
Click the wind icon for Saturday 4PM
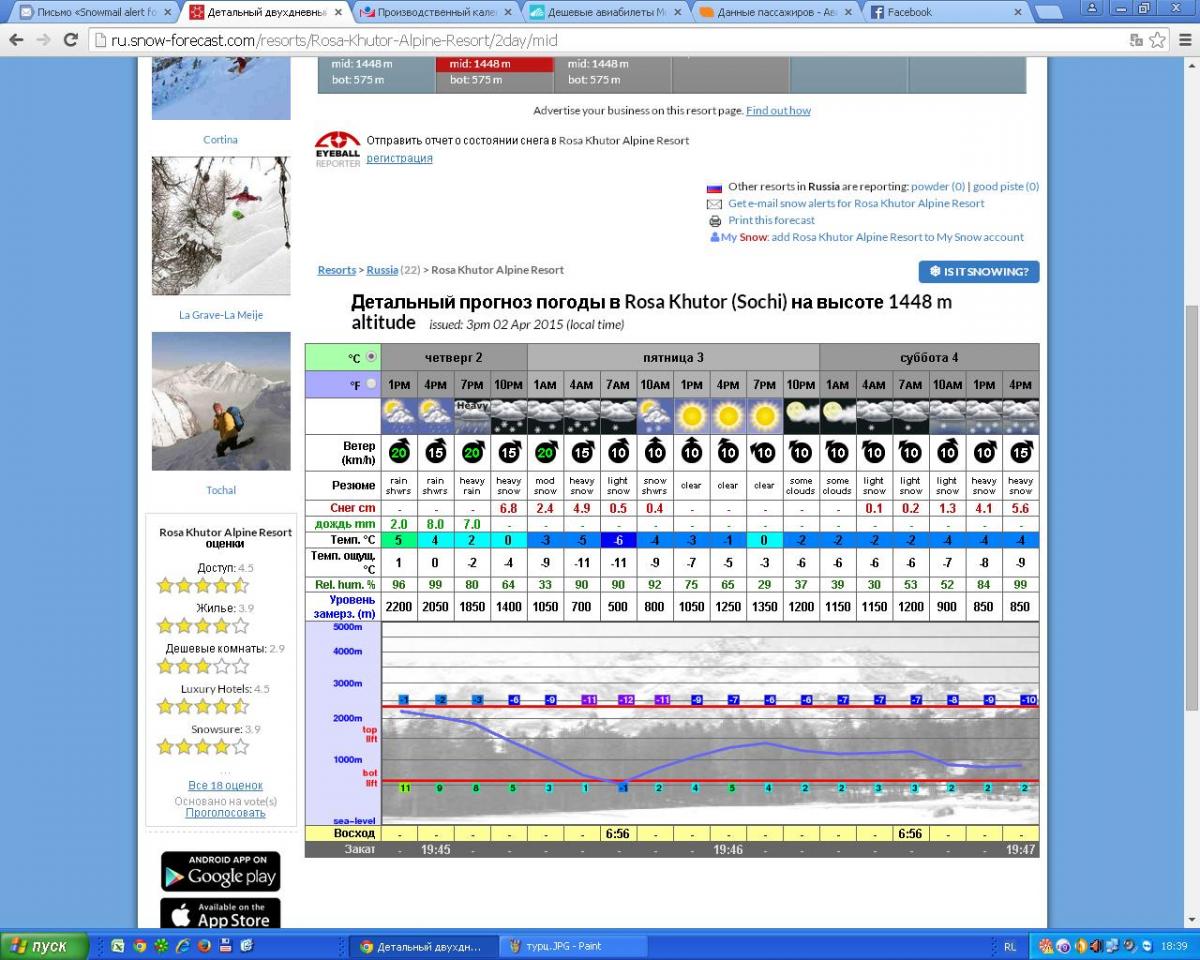point(1021,452)
